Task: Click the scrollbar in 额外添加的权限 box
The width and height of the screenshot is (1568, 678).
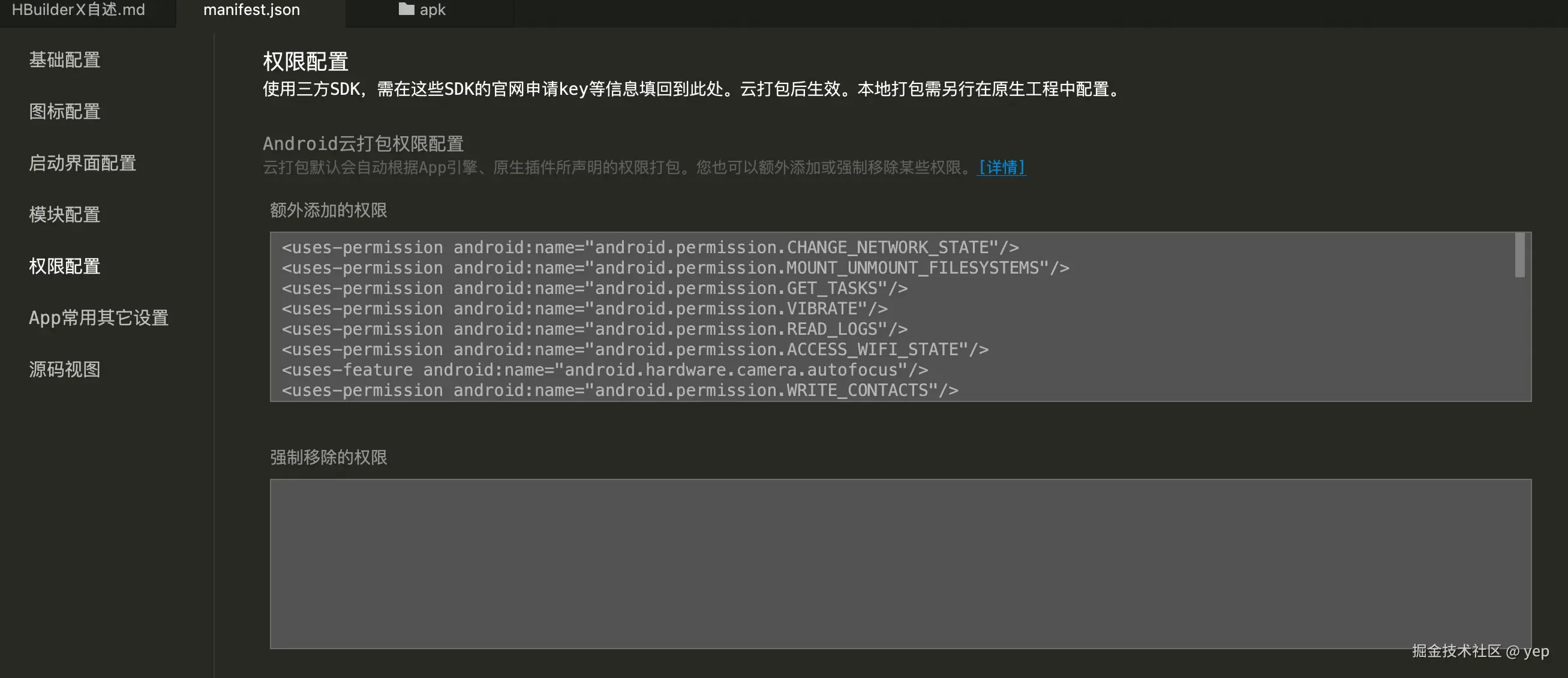Action: coord(1519,256)
